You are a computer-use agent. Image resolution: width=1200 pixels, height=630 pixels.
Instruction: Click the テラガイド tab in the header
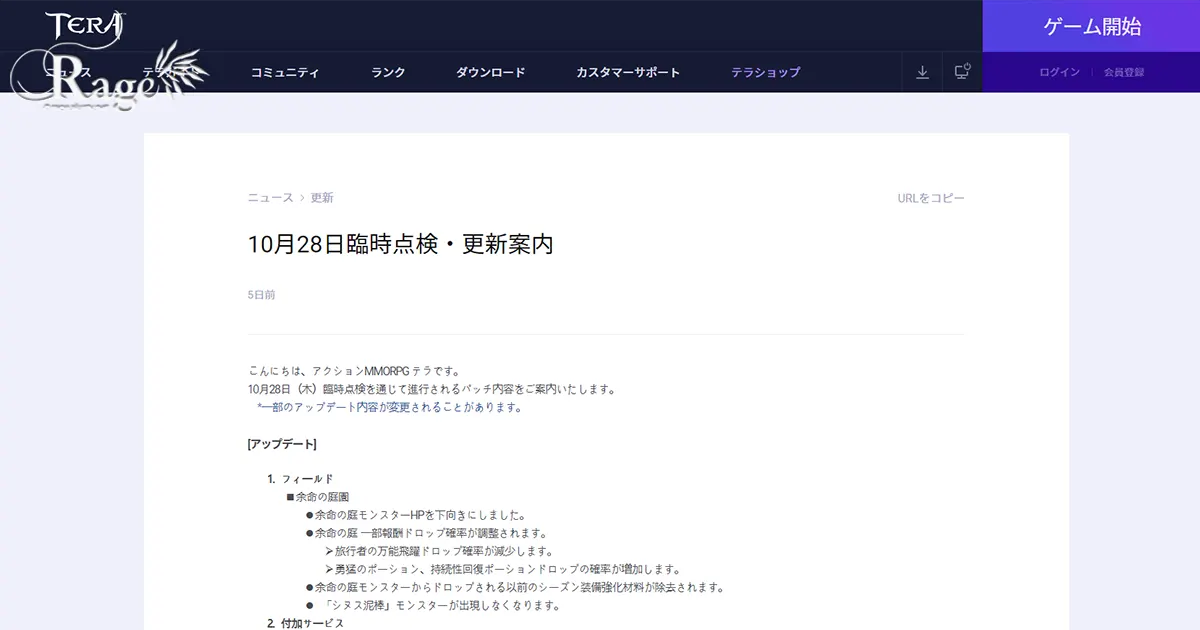166,72
